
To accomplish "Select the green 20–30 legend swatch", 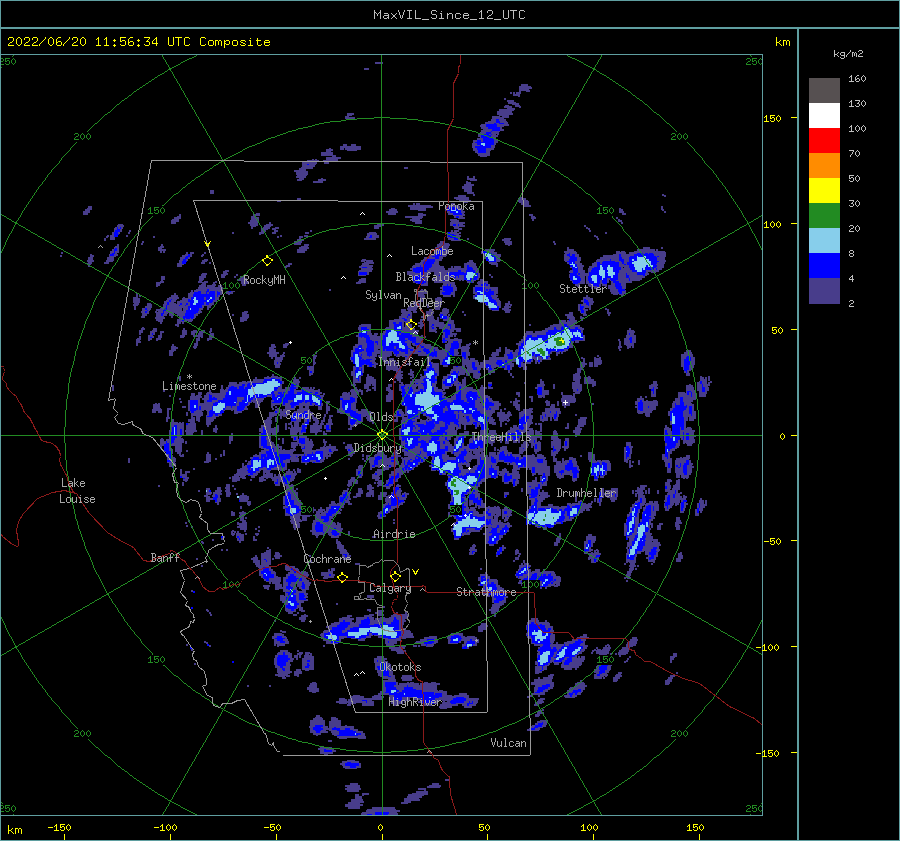I will 824,216.
